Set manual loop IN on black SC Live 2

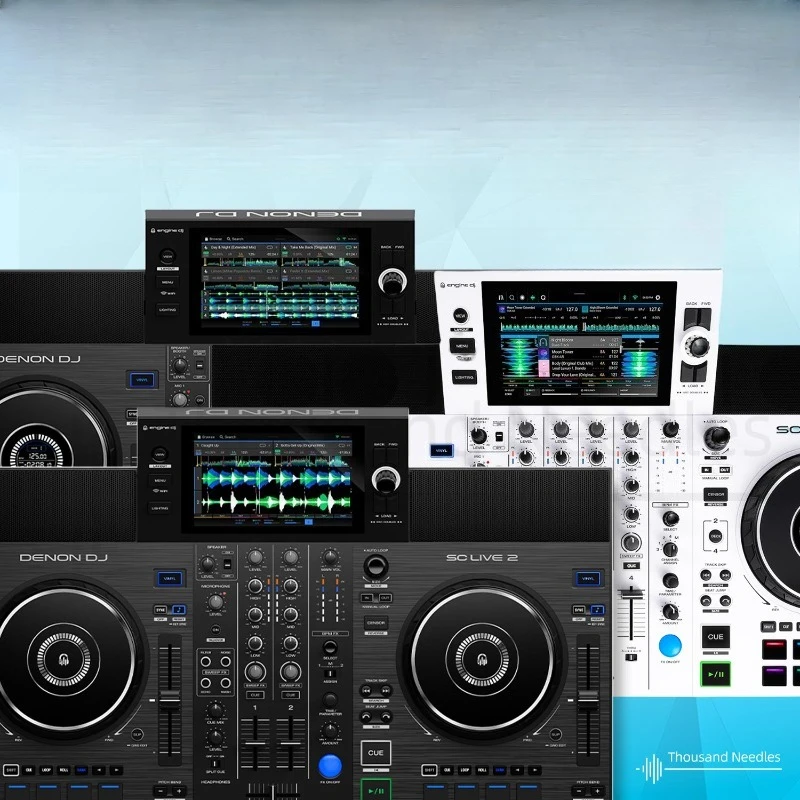tap(366, 597)
